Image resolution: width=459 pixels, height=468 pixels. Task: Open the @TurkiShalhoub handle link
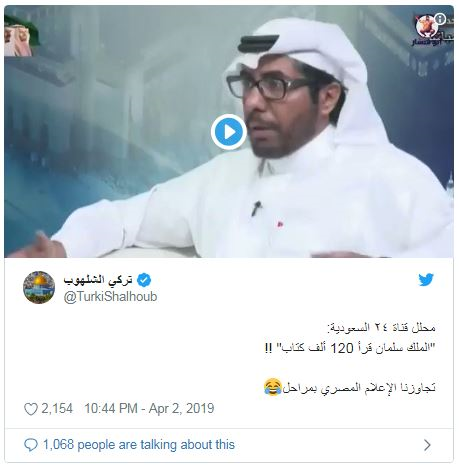(110, 297)
